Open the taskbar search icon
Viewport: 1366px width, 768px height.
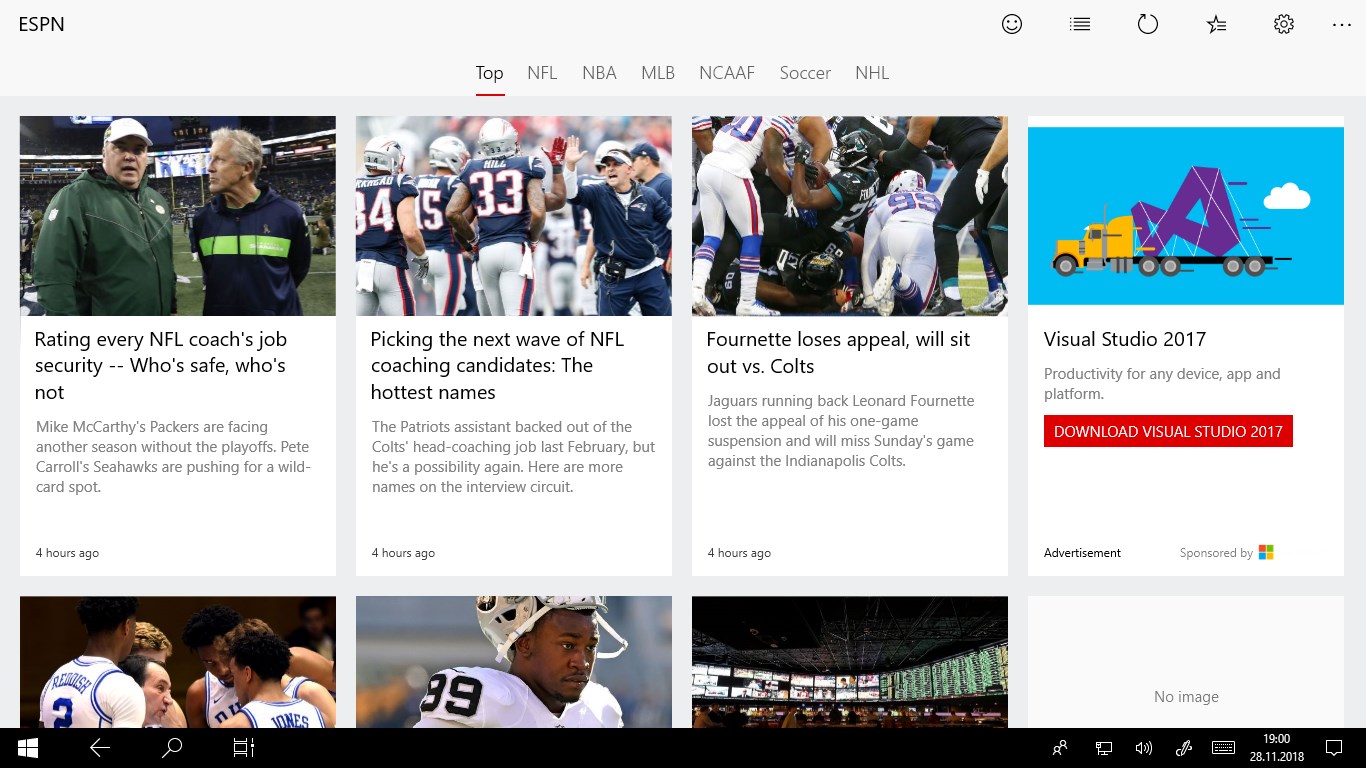click(172, 748)
